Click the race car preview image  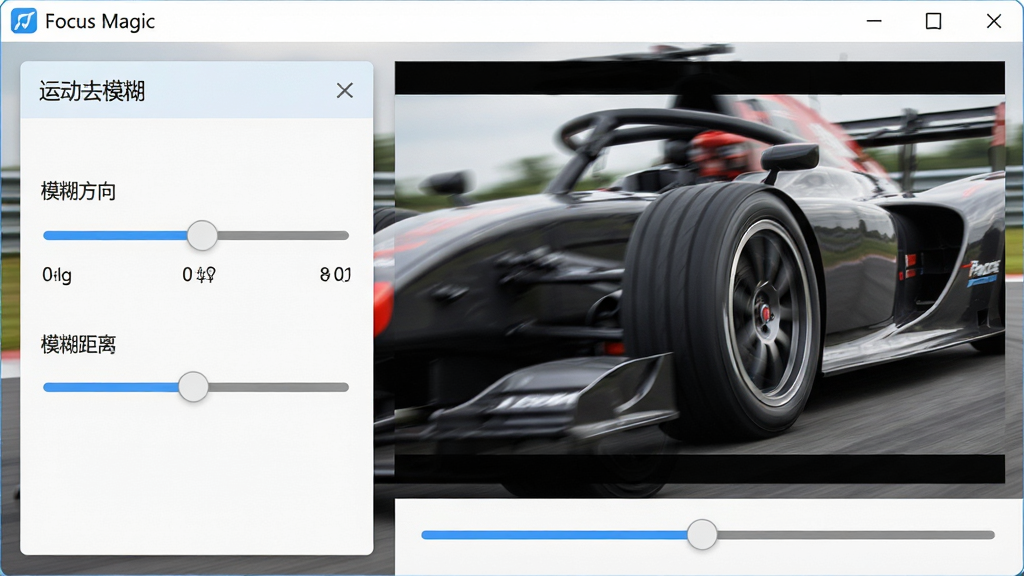(699, 272)
